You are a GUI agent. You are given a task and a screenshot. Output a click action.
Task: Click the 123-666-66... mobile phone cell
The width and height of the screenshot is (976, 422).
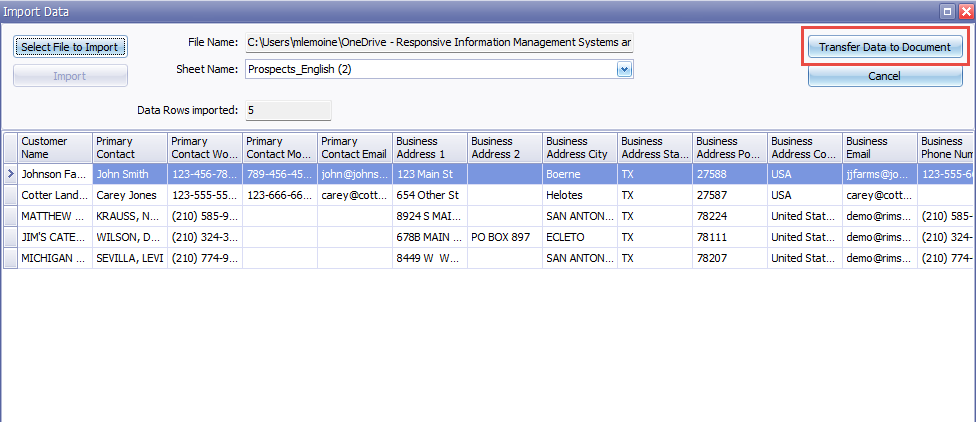coord(279,195)
